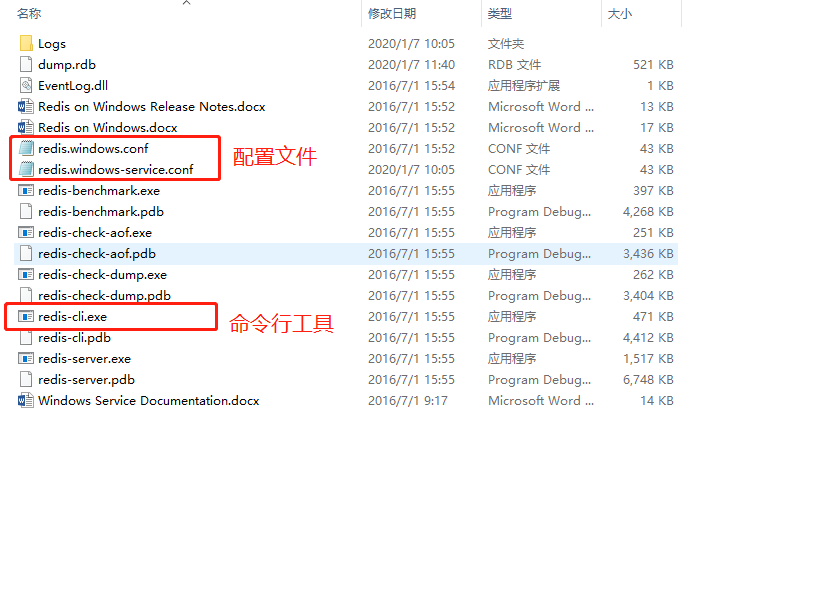Select the Release Notes Word document icon

(x=26, y=107)
